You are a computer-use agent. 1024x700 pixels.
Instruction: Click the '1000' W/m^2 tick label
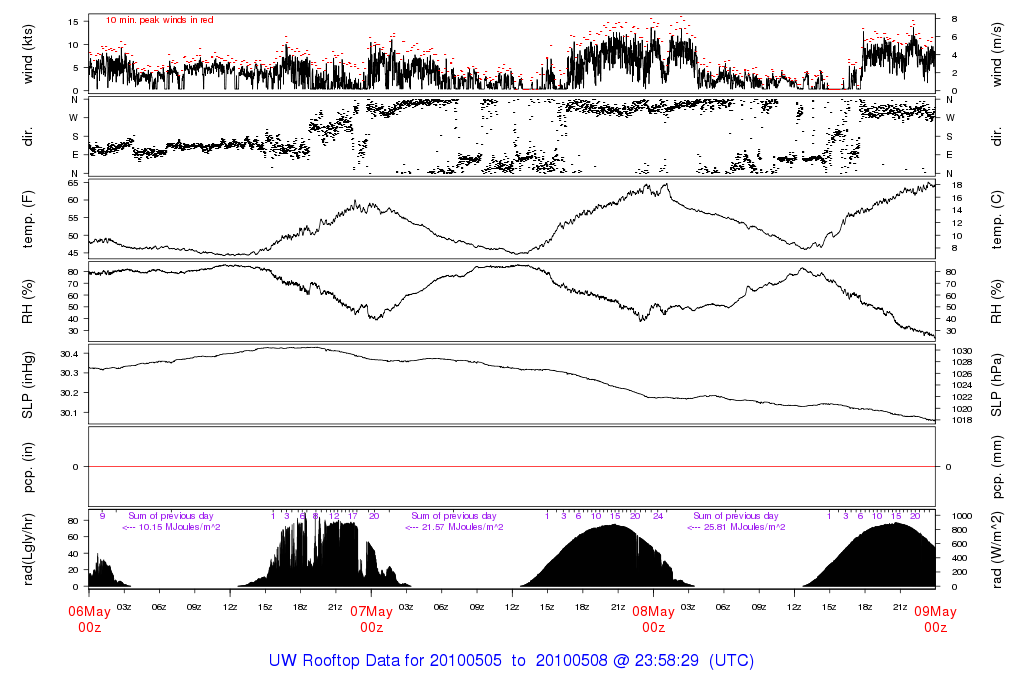(962, 516)
